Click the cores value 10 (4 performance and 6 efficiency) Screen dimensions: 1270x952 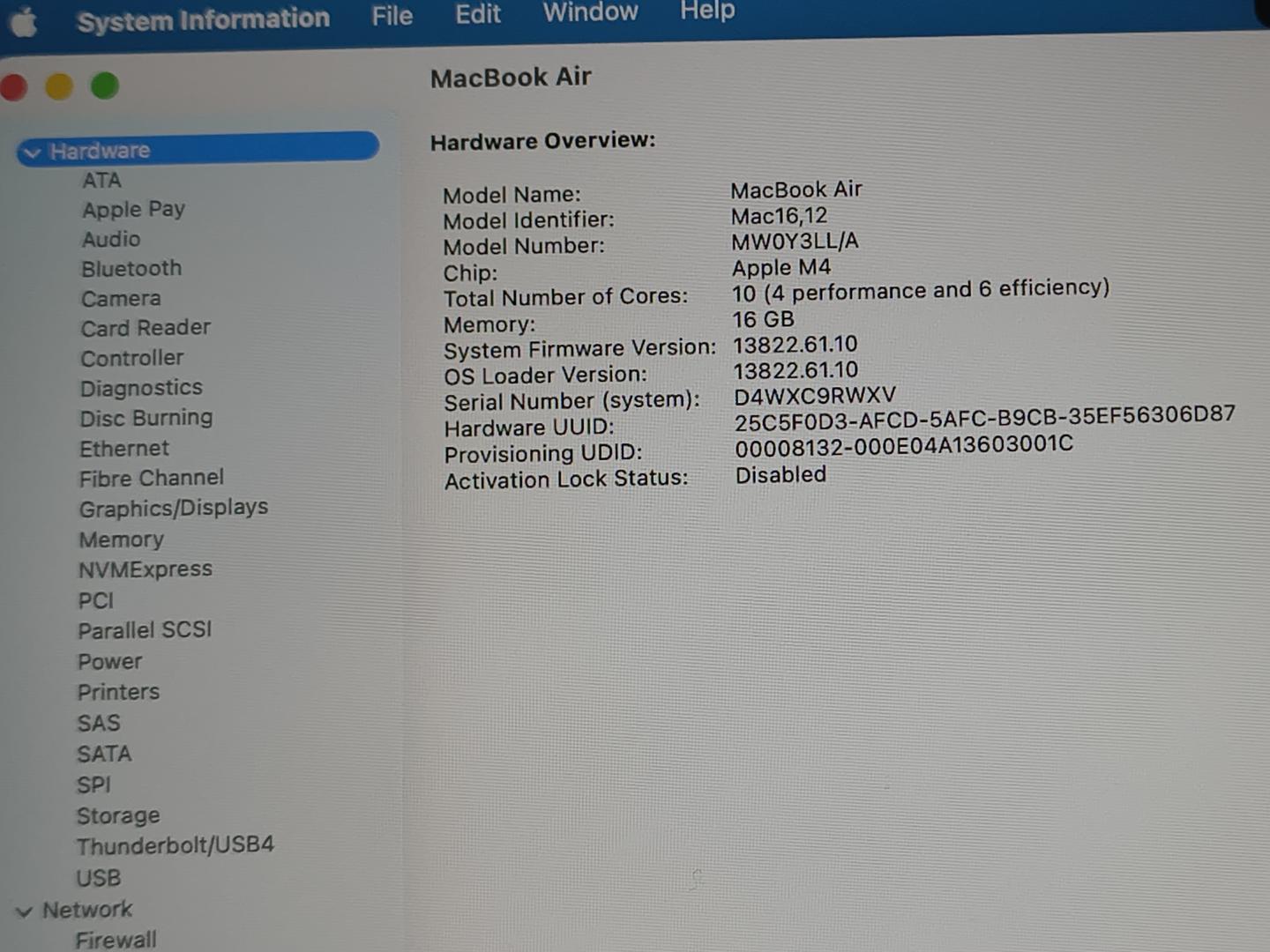coord(921,289)
